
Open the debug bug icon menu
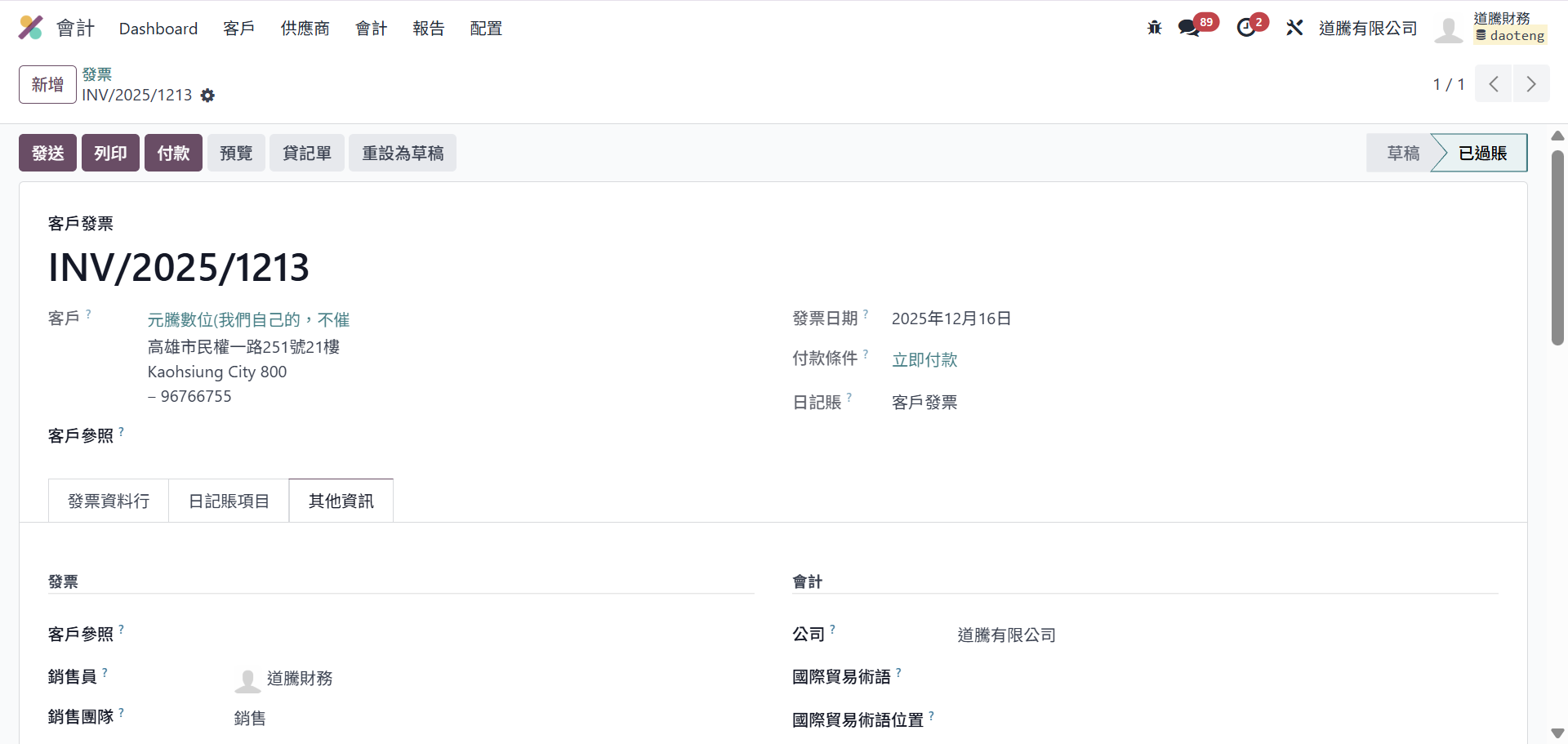click(1154, 28)
